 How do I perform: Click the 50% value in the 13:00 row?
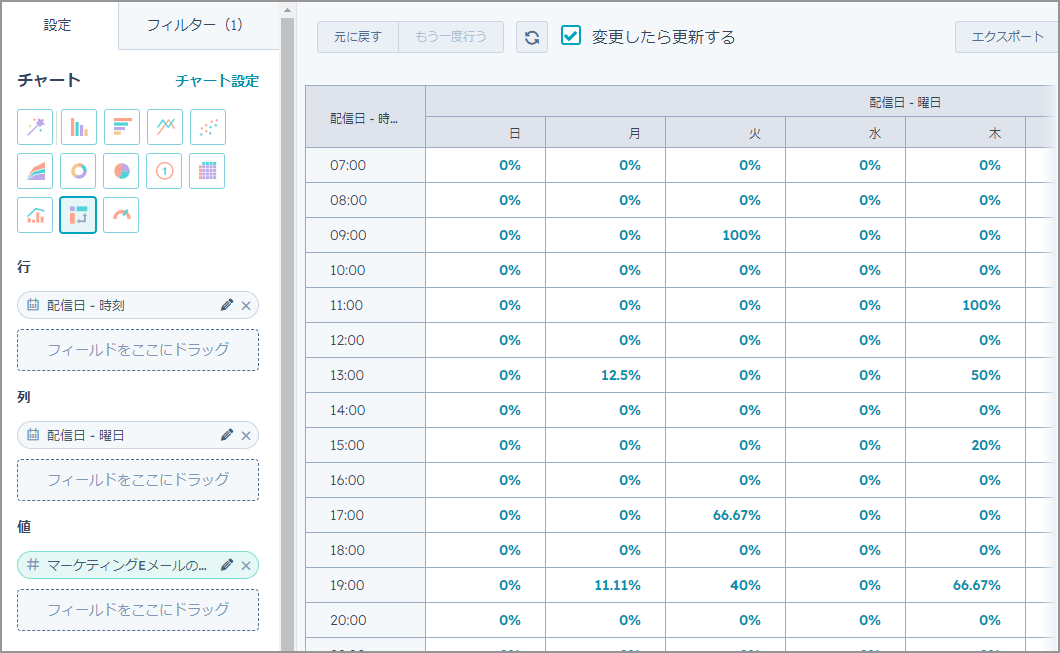point(986,375)
